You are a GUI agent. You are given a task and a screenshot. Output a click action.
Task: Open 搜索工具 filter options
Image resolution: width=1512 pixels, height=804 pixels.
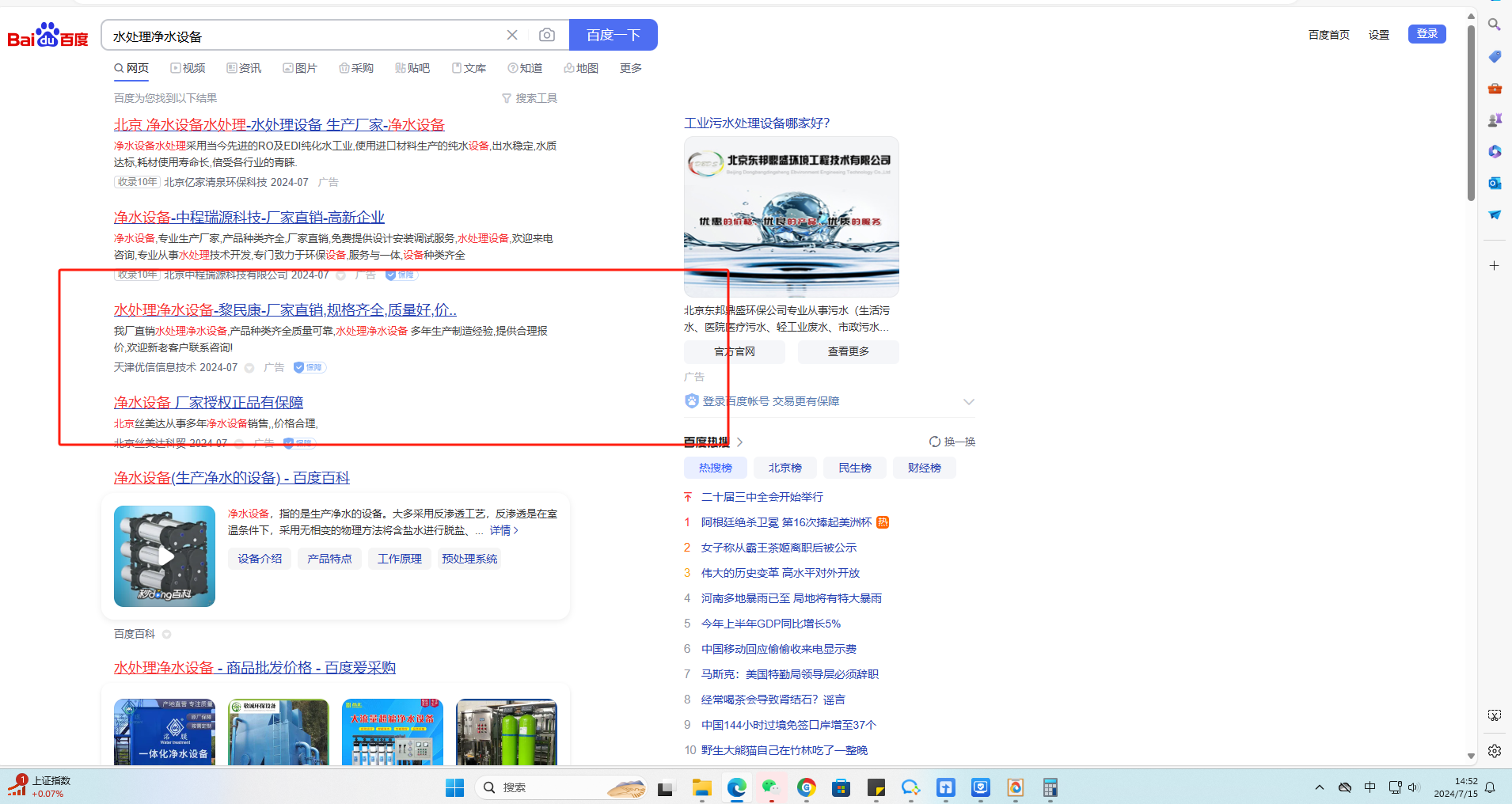tap(530, 98)
